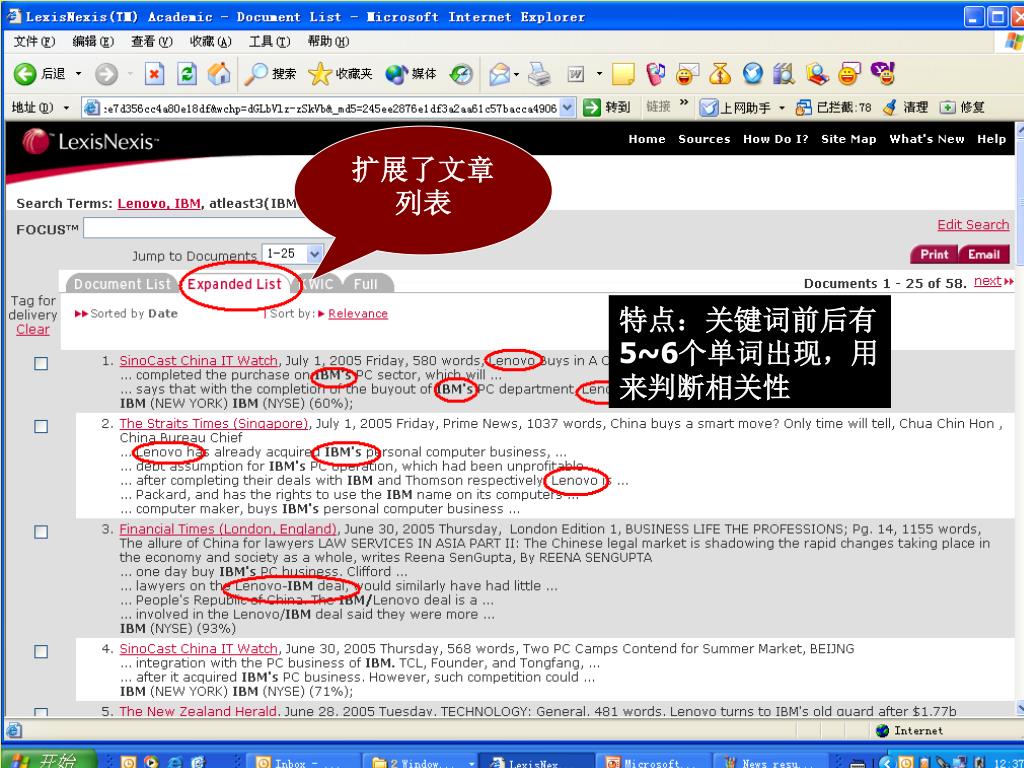Viewport: 1024px width, 768px height.
Task: Click the money bag icon in toolbar
Action: point(720,74)
